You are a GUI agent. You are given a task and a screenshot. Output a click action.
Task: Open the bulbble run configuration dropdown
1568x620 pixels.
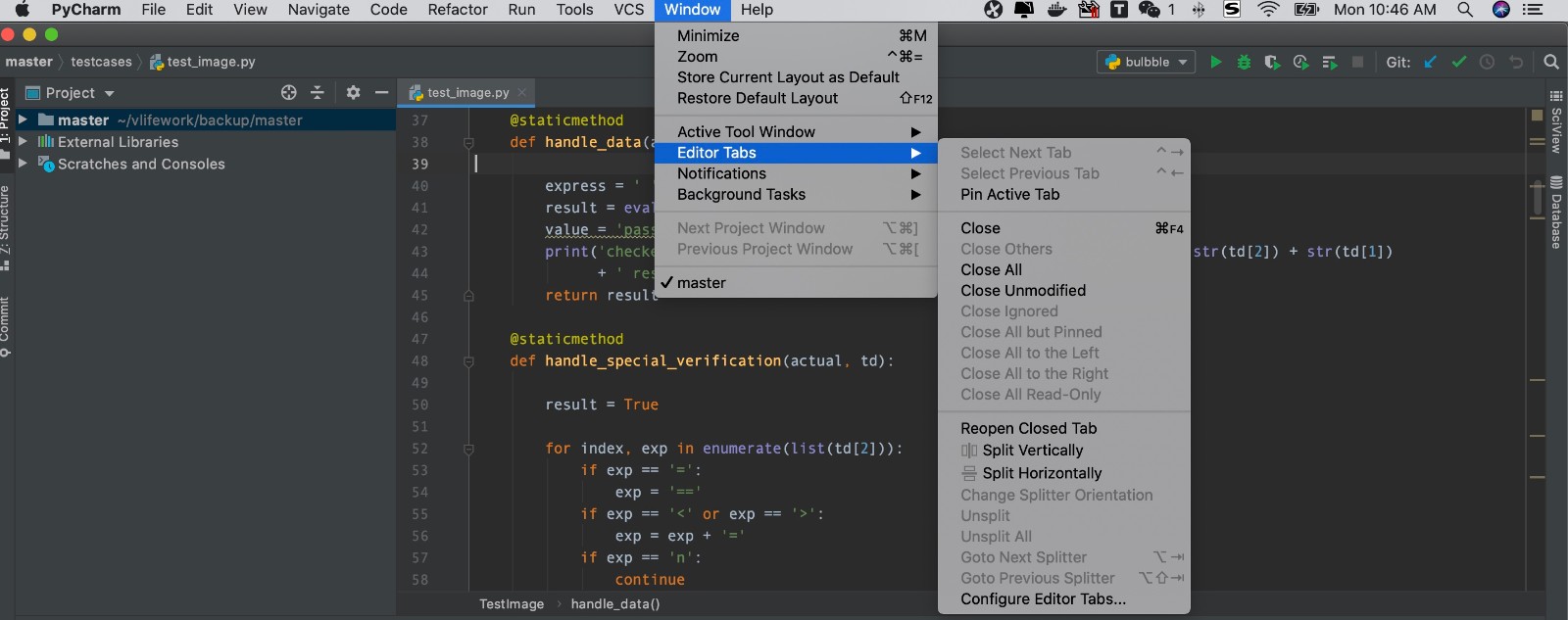[x=1146, y=62]
